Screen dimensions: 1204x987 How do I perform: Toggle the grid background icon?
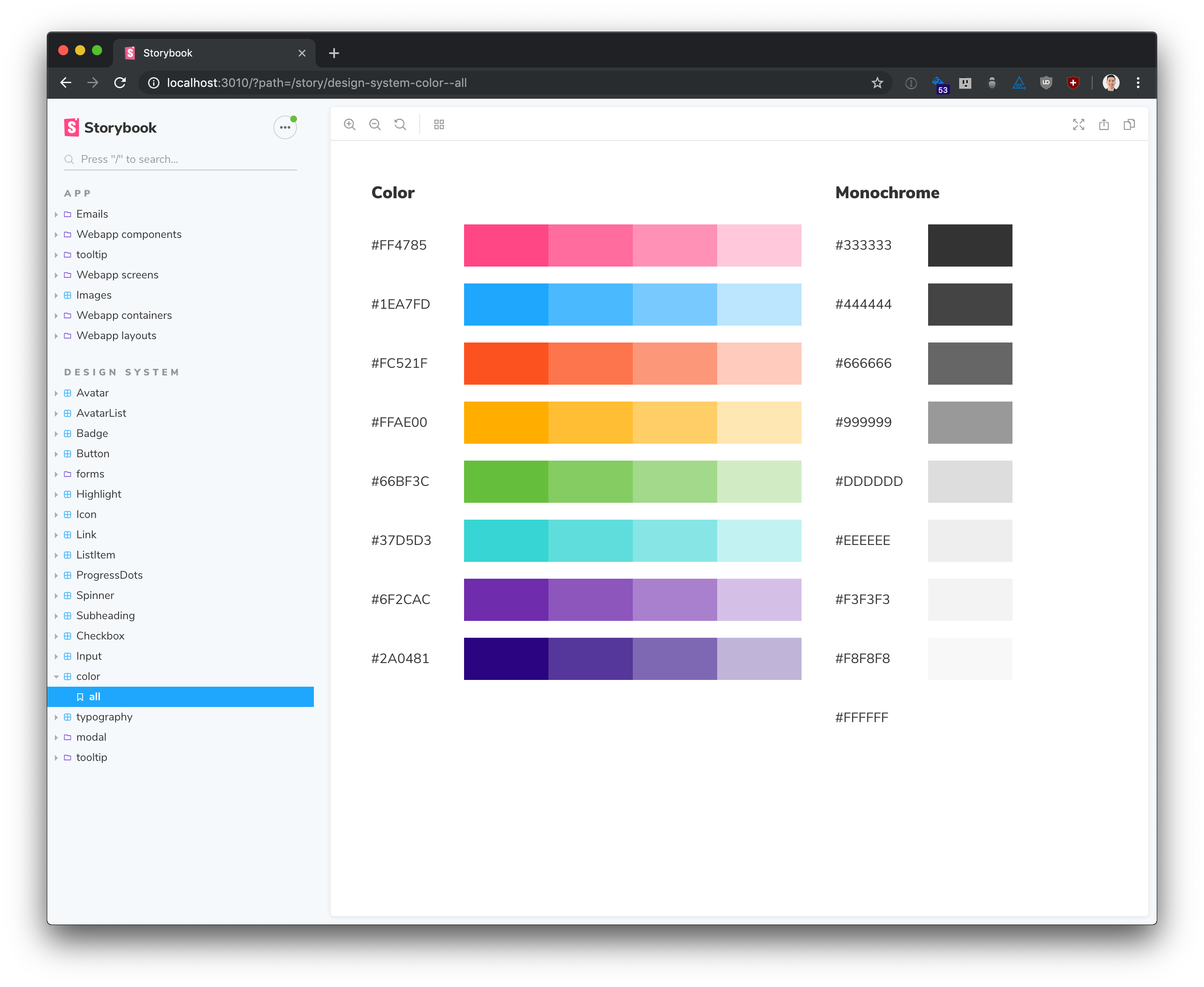point(439,124)
